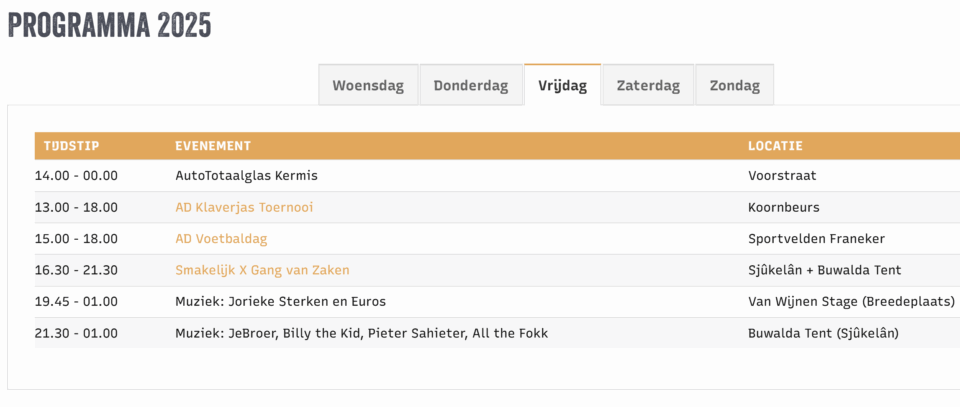Click the Voorstraat location cell
Viewport: 960px width, 407px height.
782,176
